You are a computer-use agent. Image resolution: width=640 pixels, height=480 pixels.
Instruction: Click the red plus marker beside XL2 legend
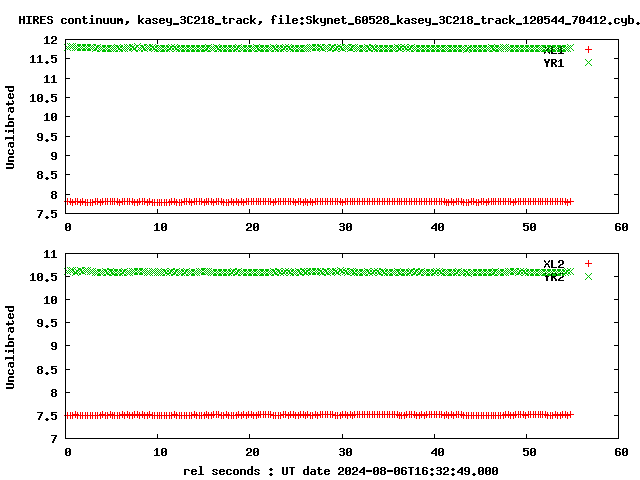588,264
